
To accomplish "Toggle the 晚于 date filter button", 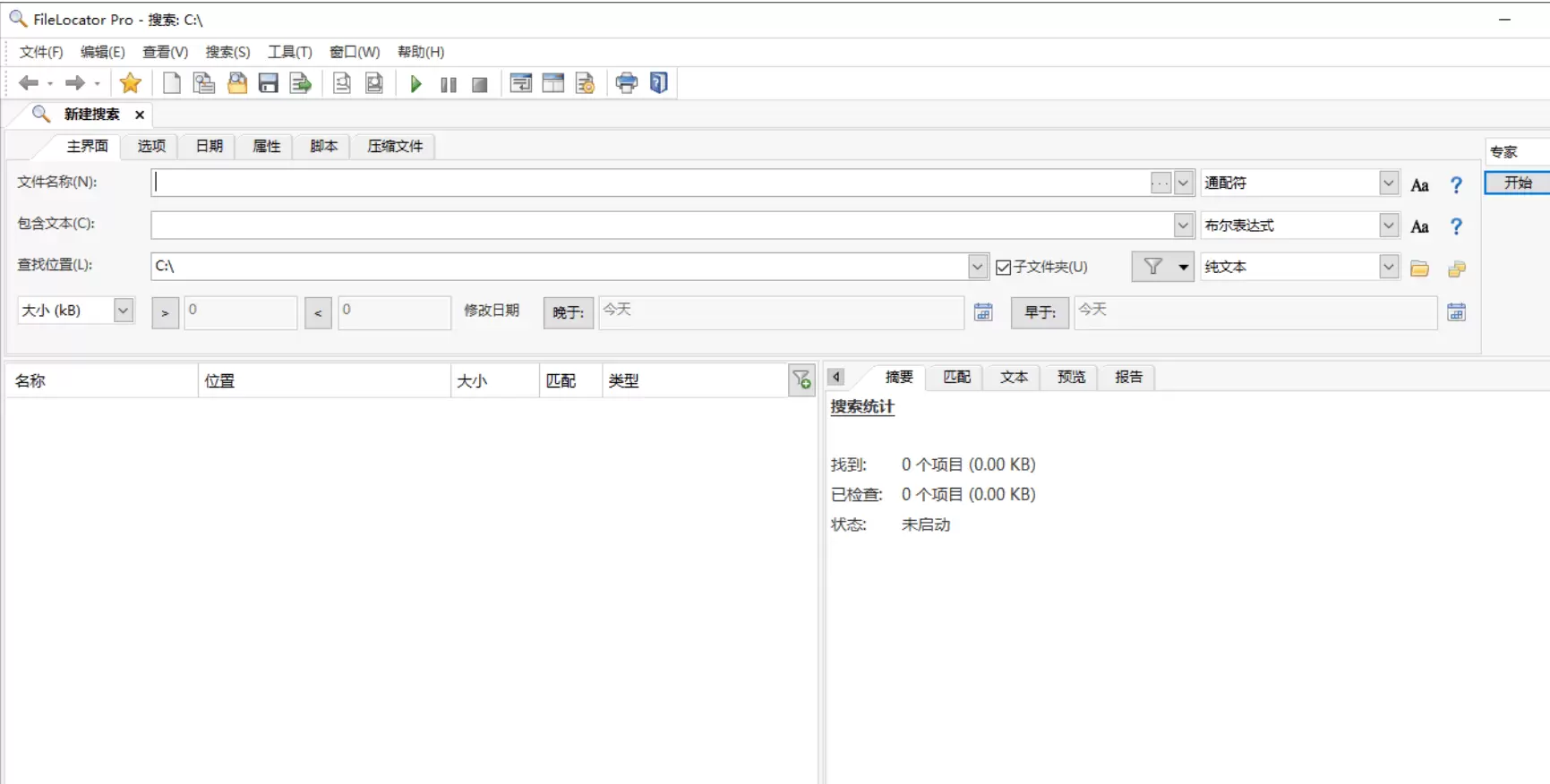I will [569, 312].
